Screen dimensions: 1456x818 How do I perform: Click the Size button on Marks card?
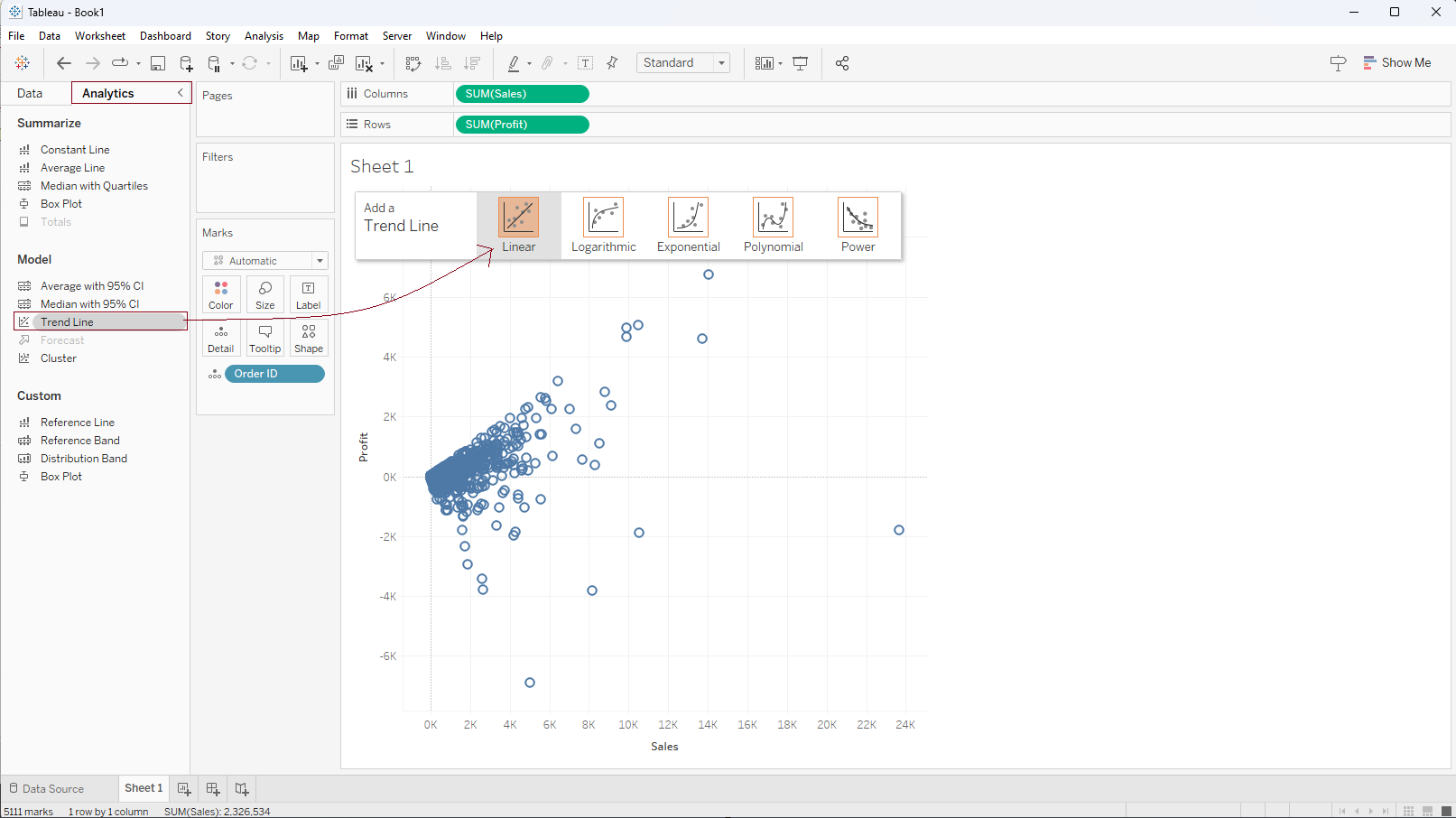tap(265, 294)
